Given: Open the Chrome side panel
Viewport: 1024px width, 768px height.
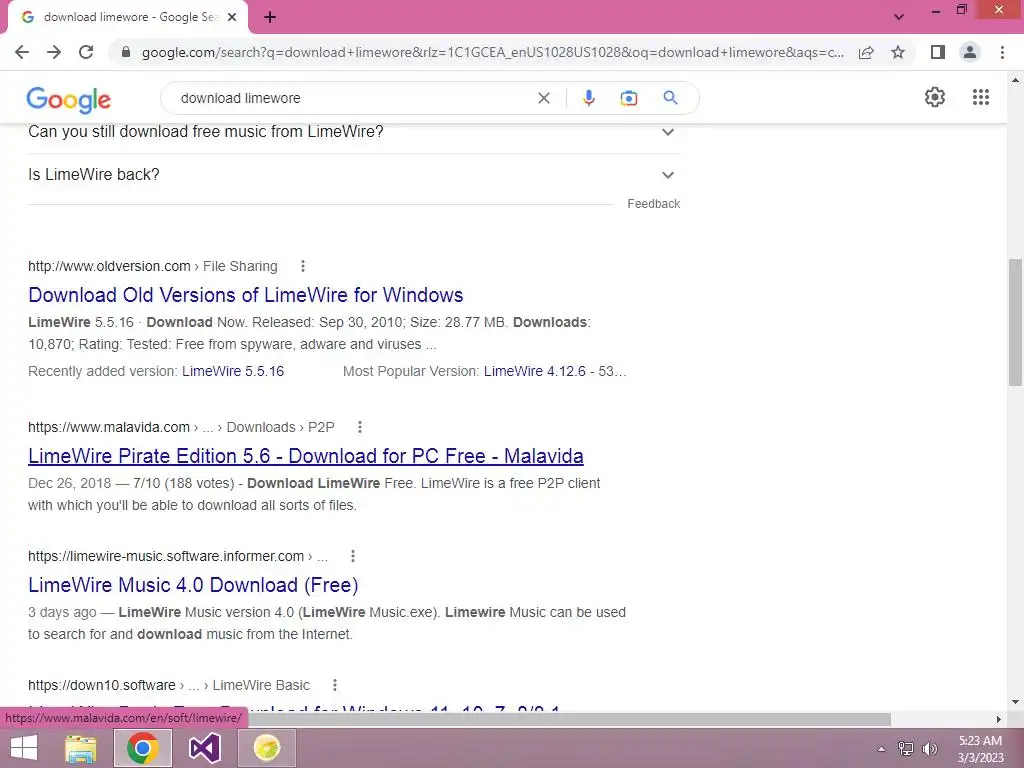Looking at the screenshot, I should 938,52.
